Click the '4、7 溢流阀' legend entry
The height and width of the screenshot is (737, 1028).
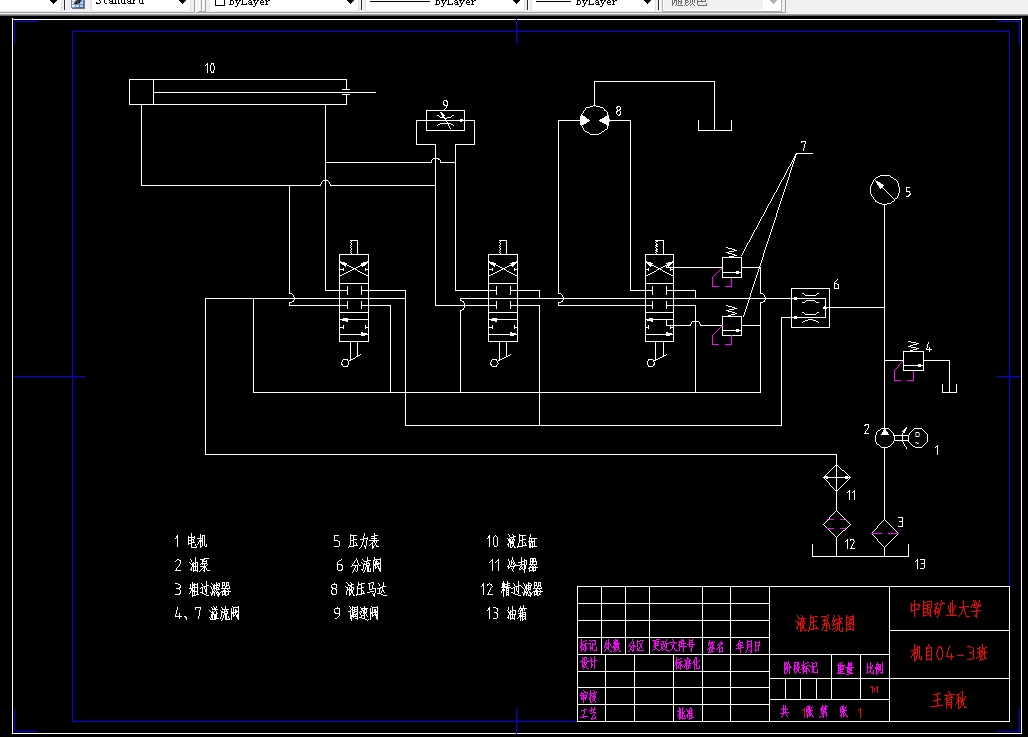coord(207,614)
